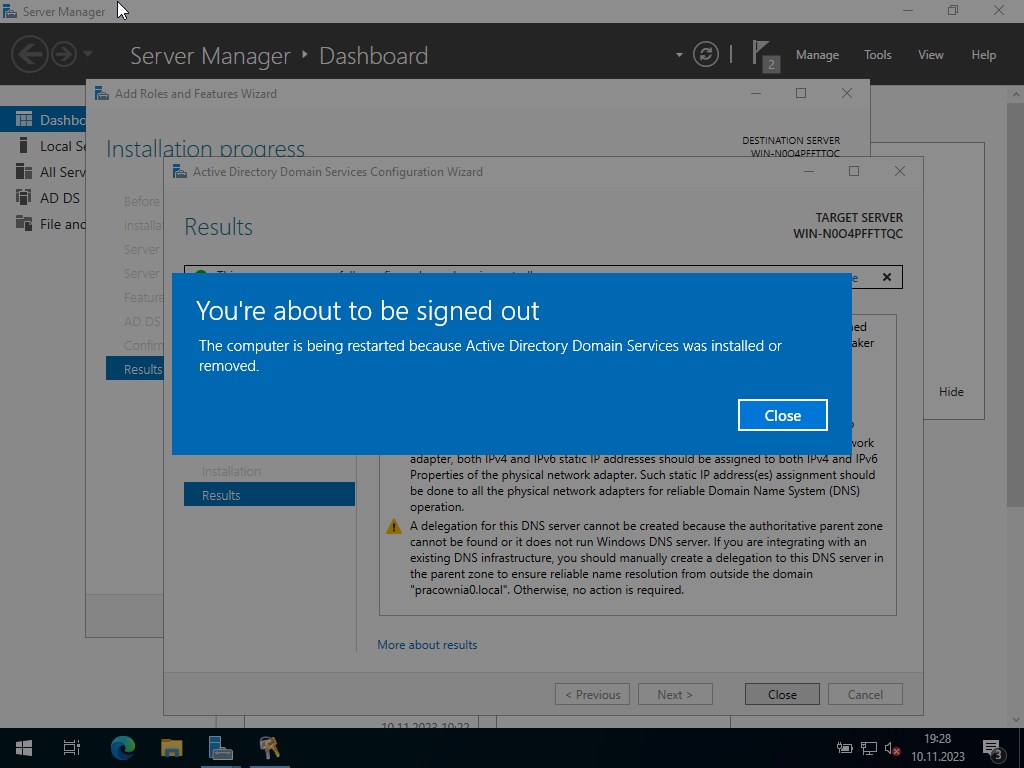
Task: Dismiss the success message bar with X
Action: click(x=887, y=277)
